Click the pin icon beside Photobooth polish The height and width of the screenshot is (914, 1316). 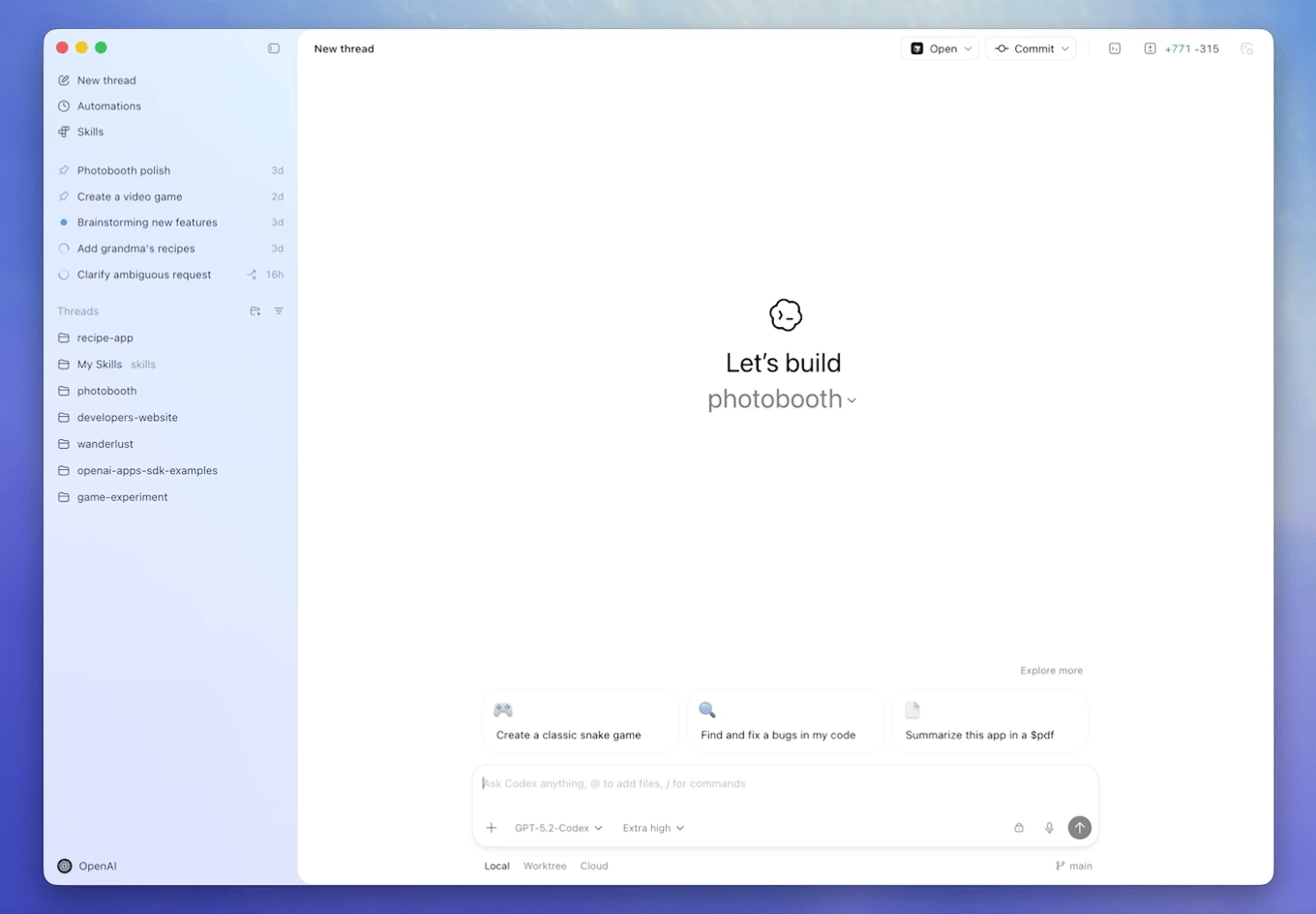64,170
